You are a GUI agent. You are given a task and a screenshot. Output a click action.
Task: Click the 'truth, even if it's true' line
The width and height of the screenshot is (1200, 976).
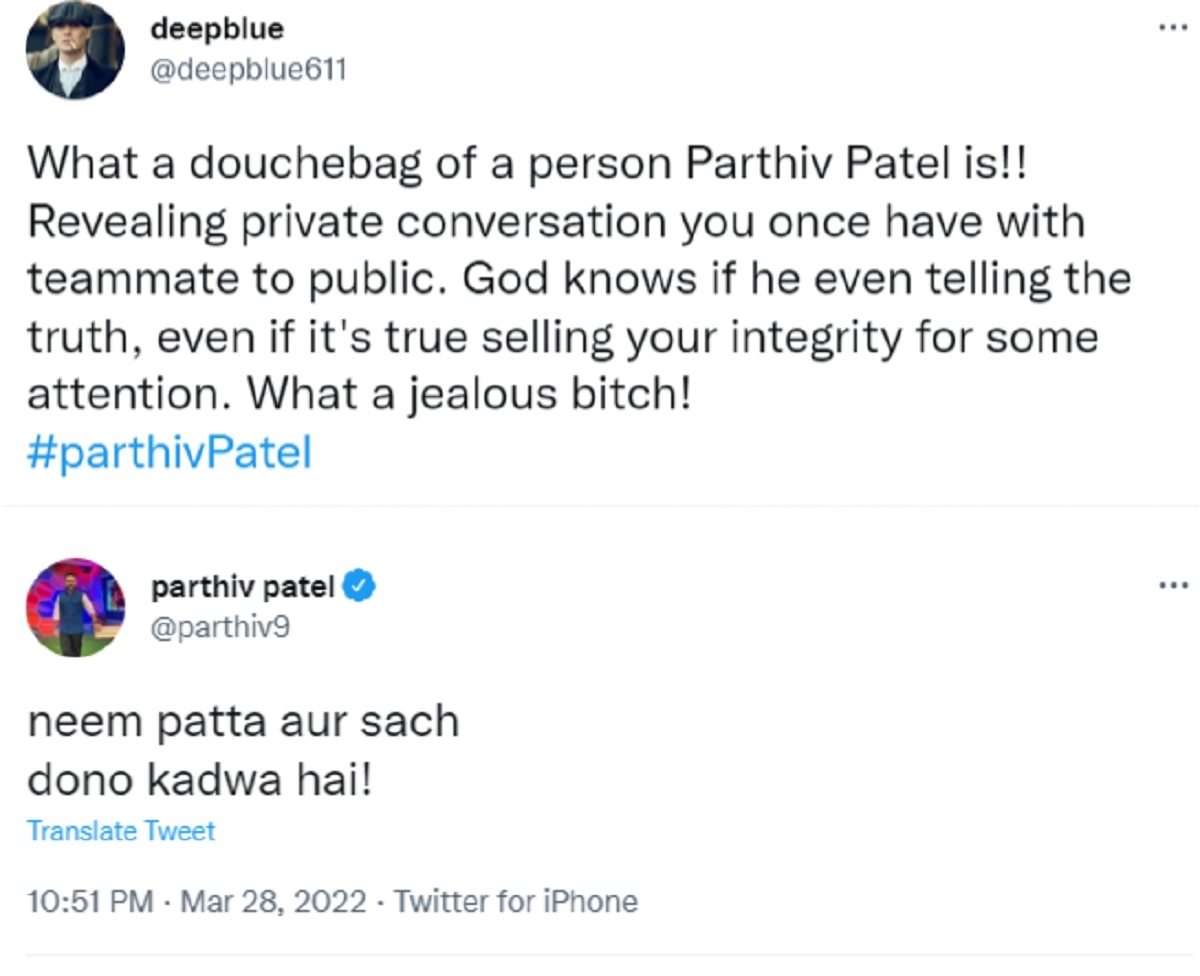562,337
